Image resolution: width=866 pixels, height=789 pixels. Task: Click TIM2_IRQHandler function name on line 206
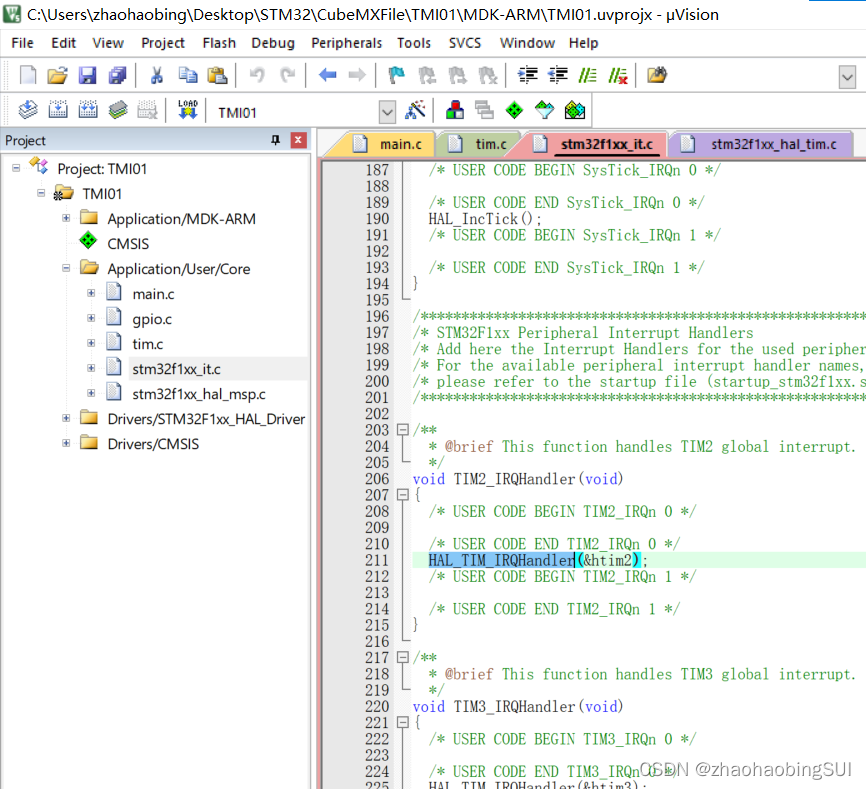tap(515, 479)
